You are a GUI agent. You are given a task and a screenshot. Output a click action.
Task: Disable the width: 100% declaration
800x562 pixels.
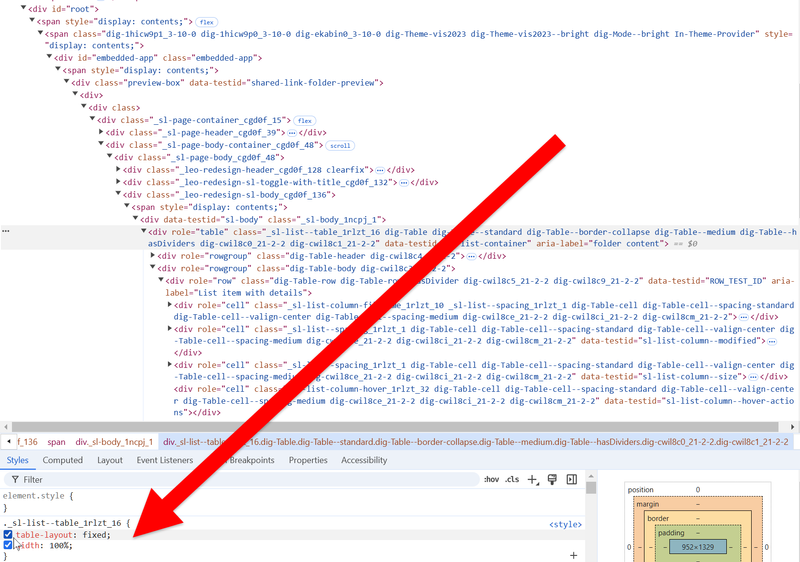9,546
